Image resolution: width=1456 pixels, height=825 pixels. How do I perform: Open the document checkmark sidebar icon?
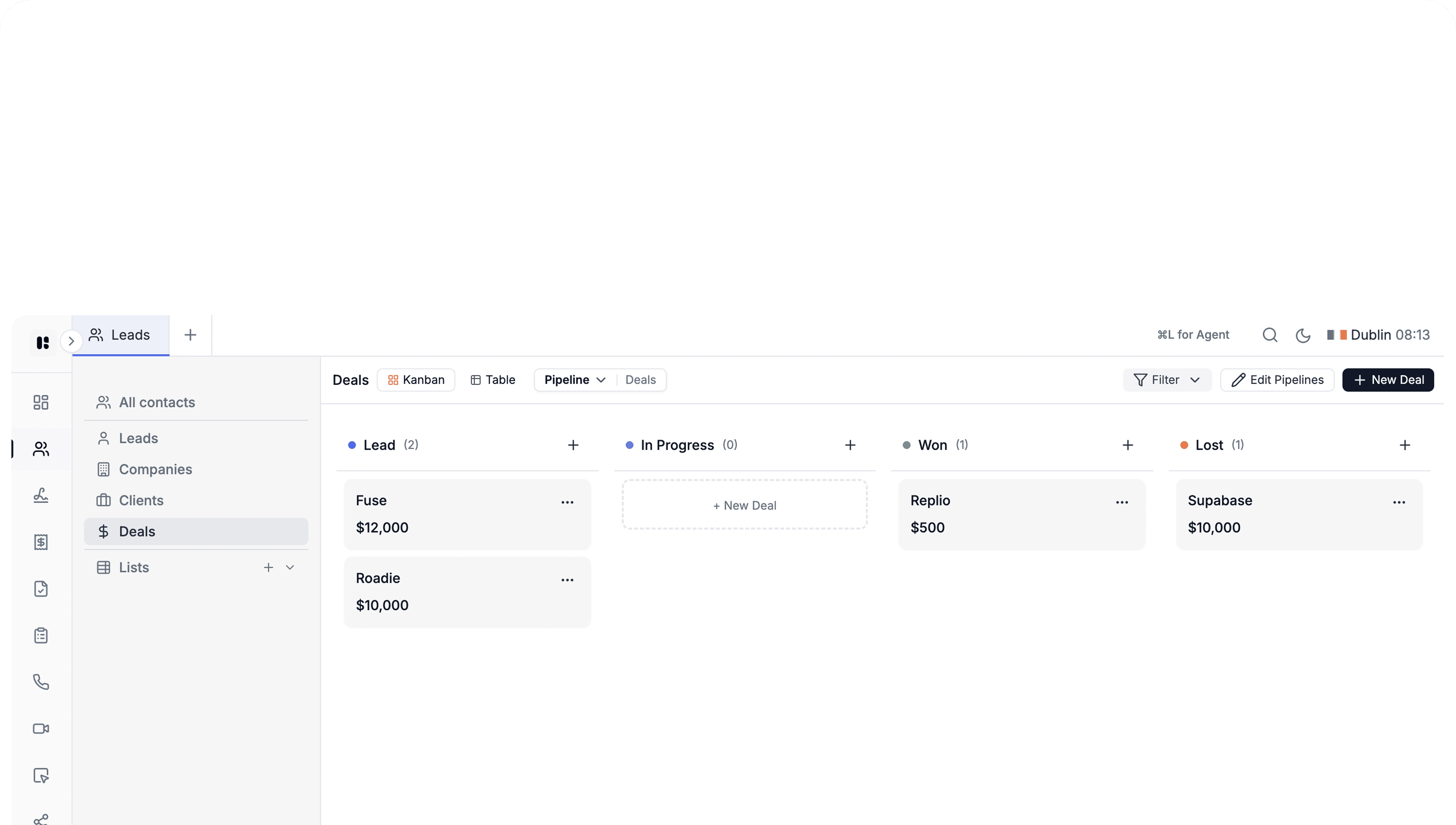(41, 589)
